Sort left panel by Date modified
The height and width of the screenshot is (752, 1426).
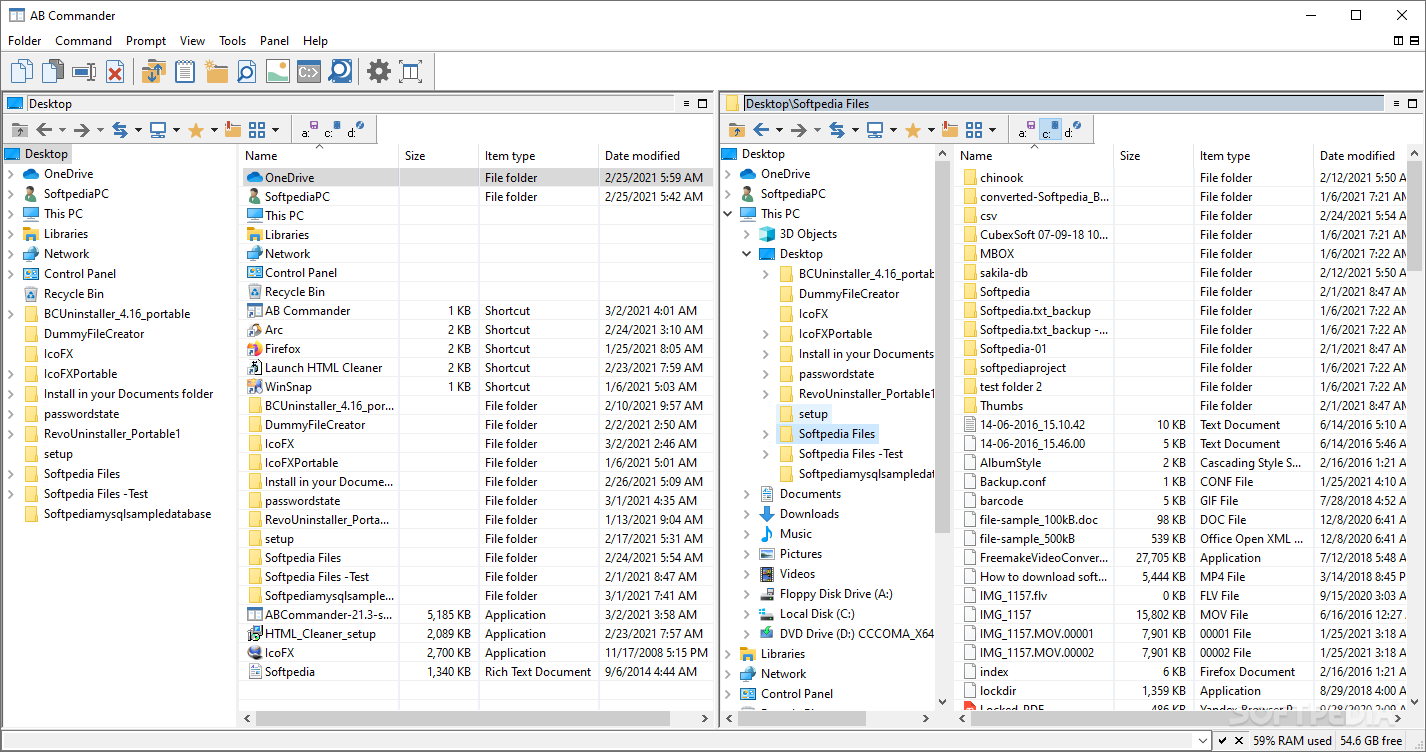[x=656, y=156]
